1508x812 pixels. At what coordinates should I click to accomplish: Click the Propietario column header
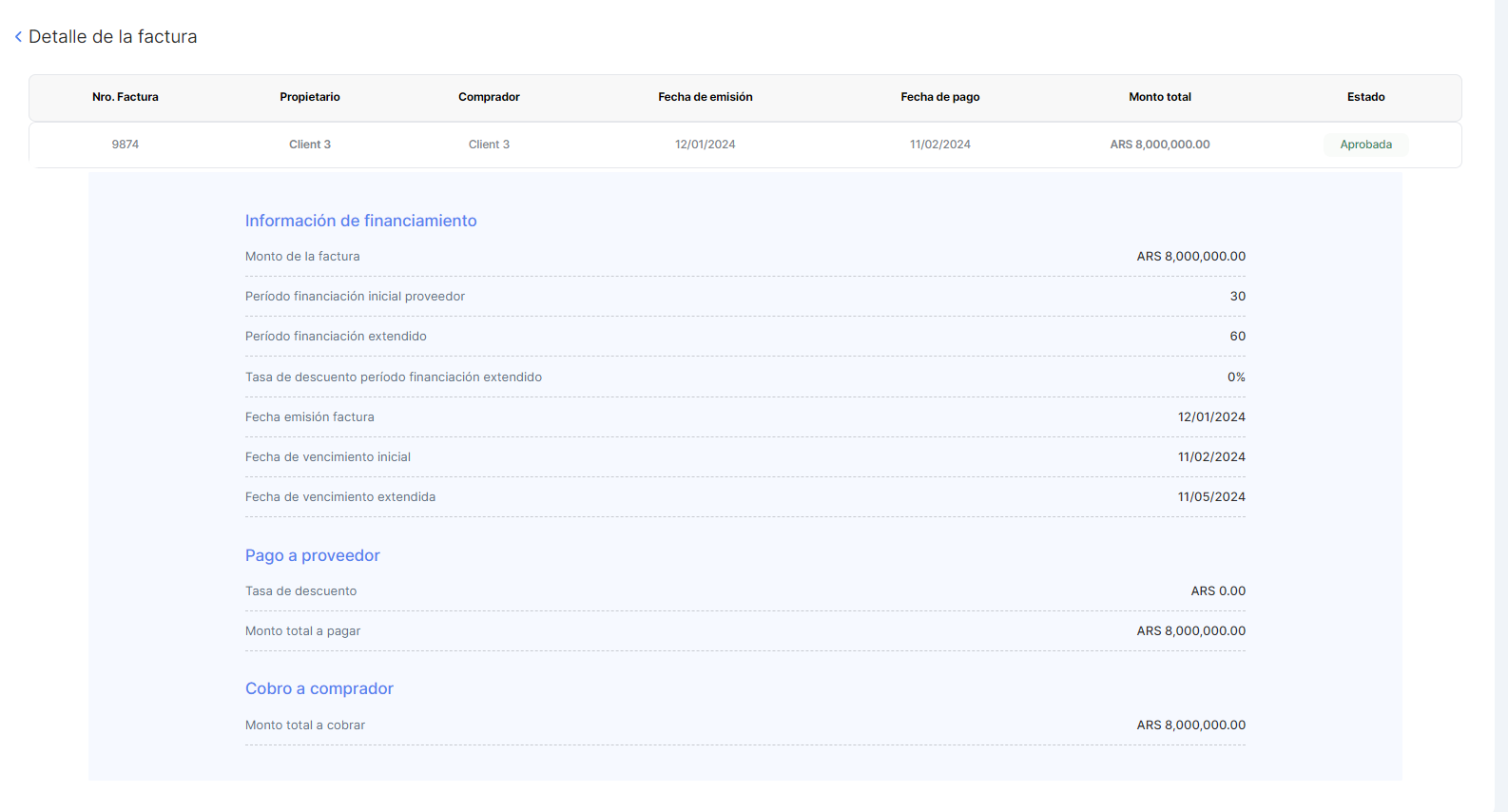tap(310, 97)
